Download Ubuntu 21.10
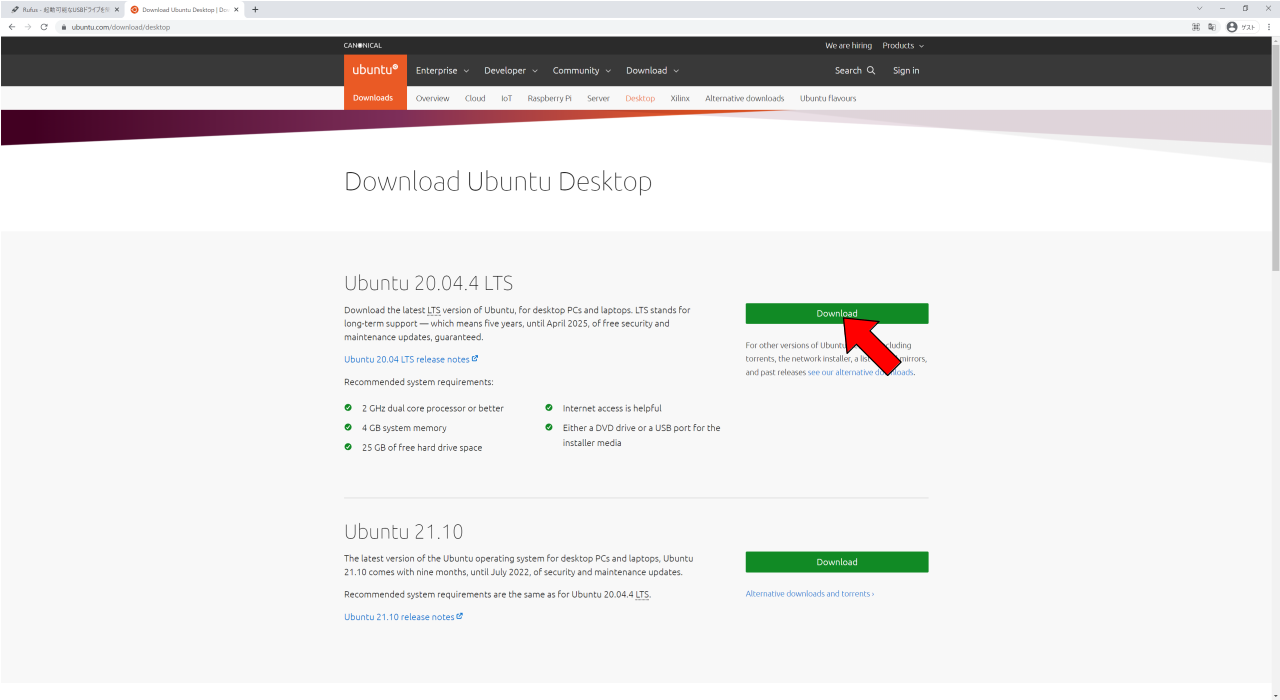This screenshot has height=700, width=1280. (x=837, y=562)
